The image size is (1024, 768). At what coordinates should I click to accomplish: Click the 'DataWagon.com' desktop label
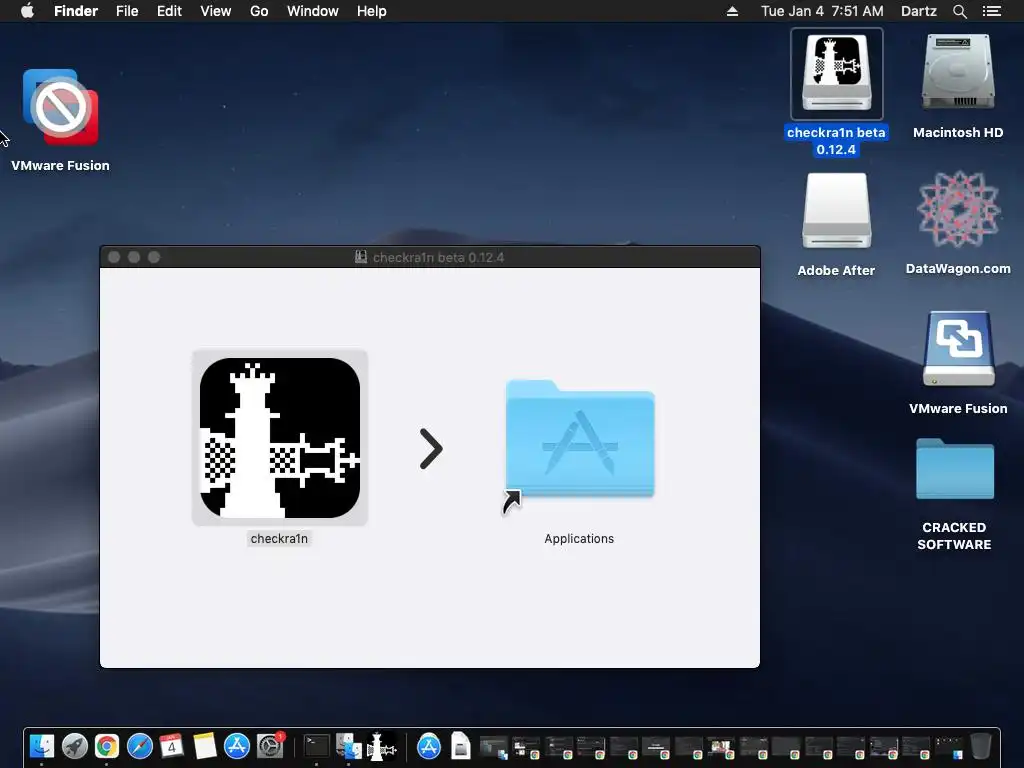tap(958, 268)
